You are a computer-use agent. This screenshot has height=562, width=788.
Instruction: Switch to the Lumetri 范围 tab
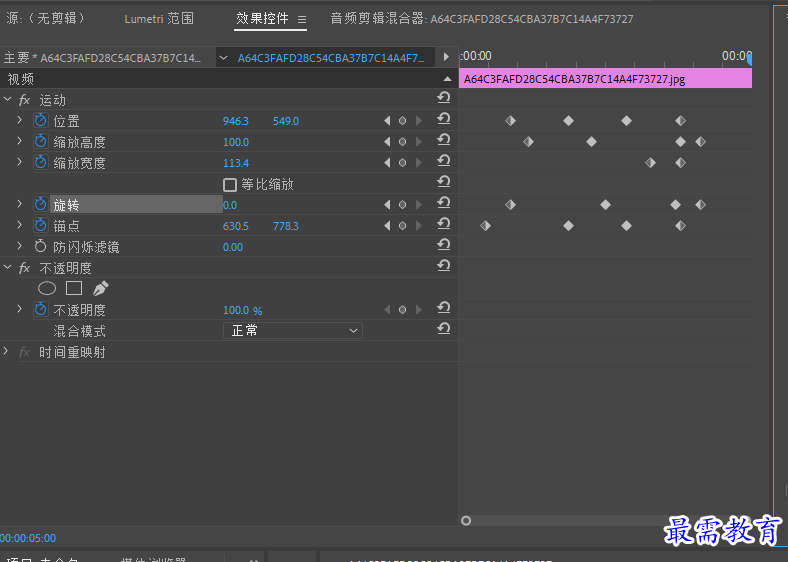pyautogui.click(x=159, y=19)
